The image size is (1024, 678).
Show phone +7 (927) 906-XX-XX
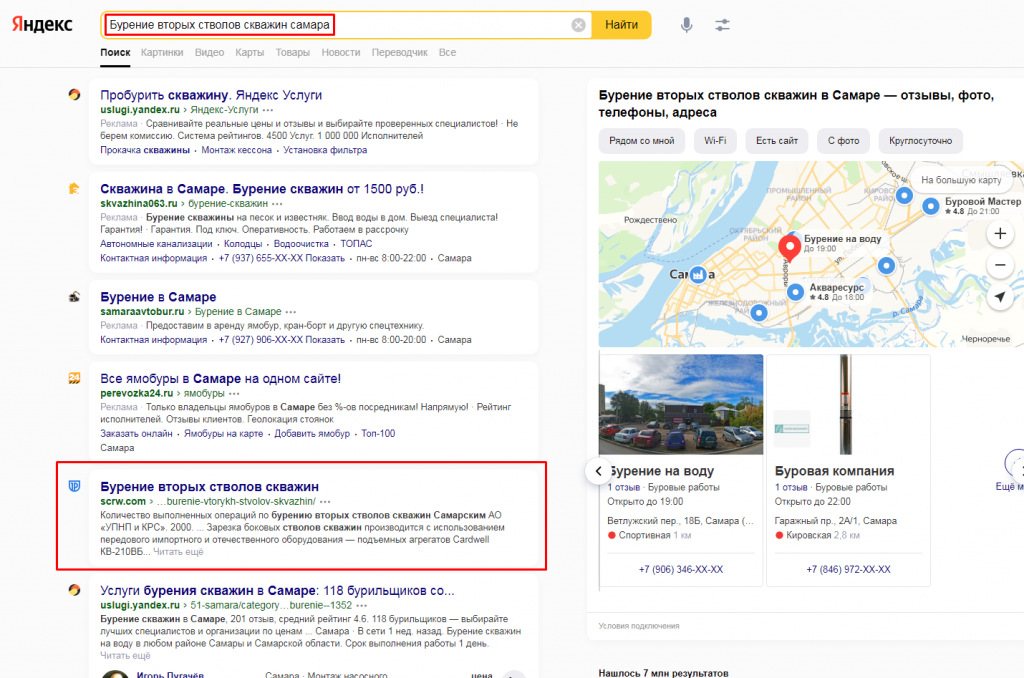281,340
